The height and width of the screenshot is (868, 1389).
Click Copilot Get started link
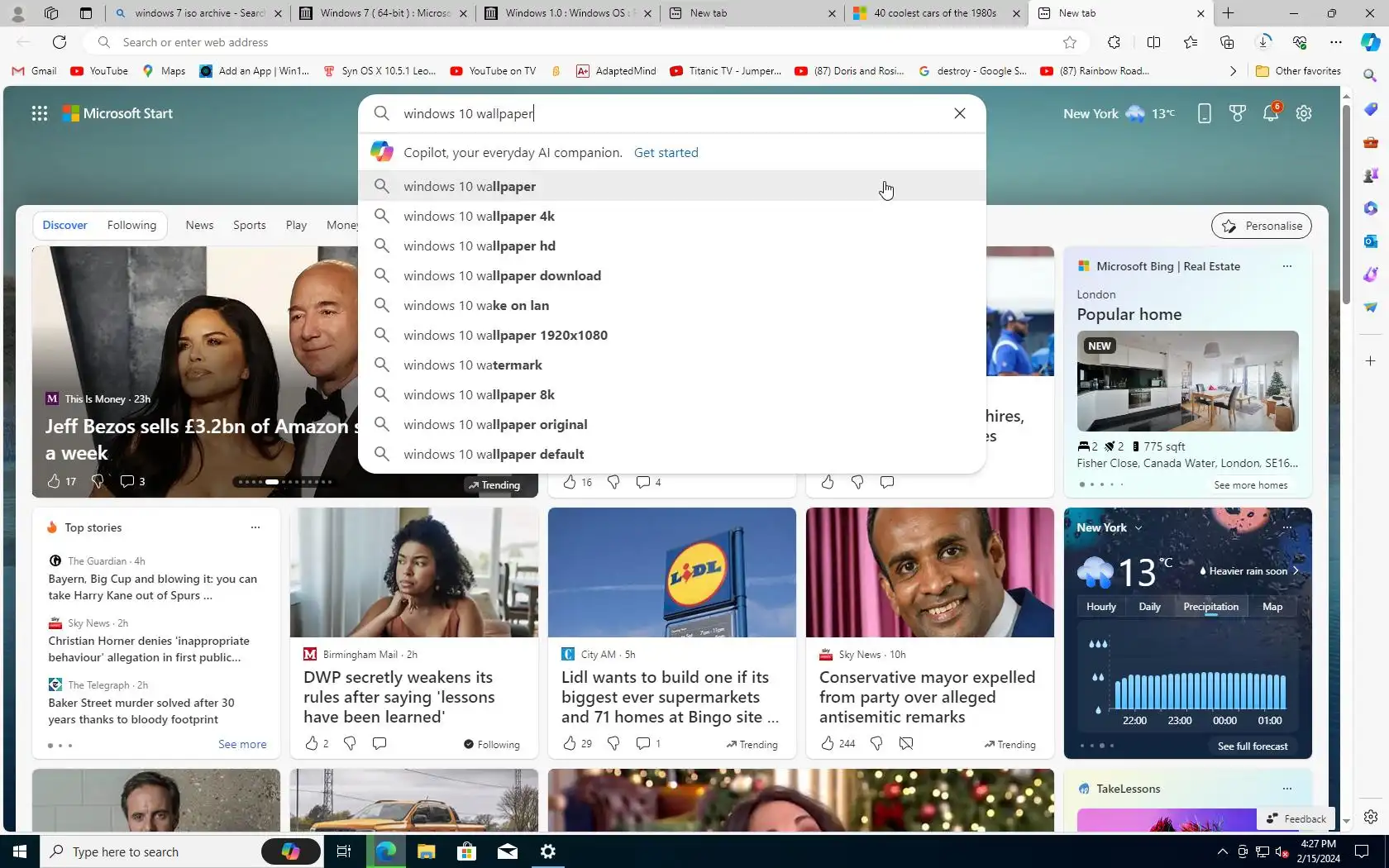click(666, 152)
